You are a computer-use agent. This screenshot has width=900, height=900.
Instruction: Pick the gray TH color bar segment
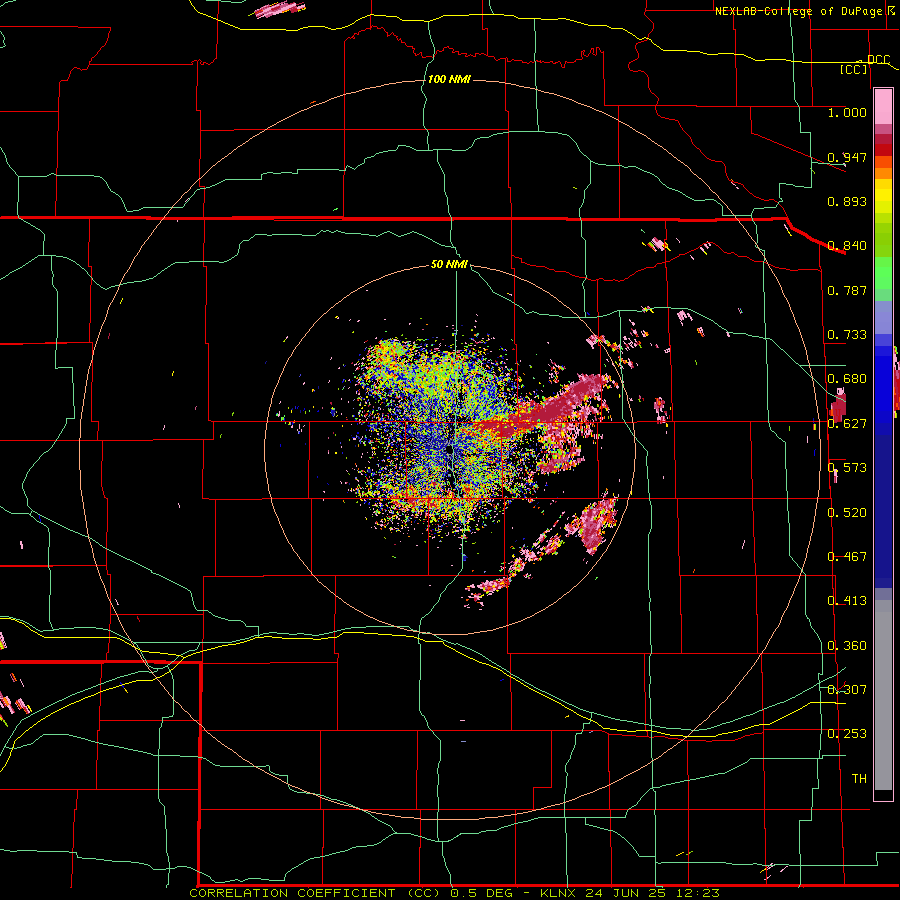(x=883, y=695)
